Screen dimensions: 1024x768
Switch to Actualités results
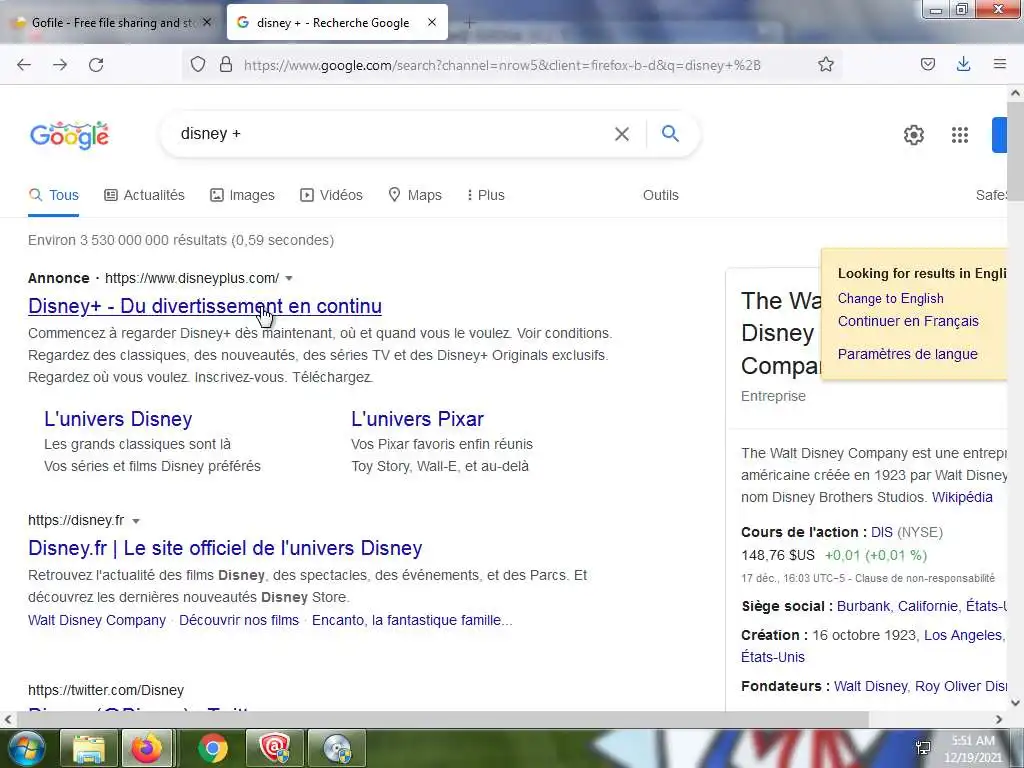[x=144, y=195]
